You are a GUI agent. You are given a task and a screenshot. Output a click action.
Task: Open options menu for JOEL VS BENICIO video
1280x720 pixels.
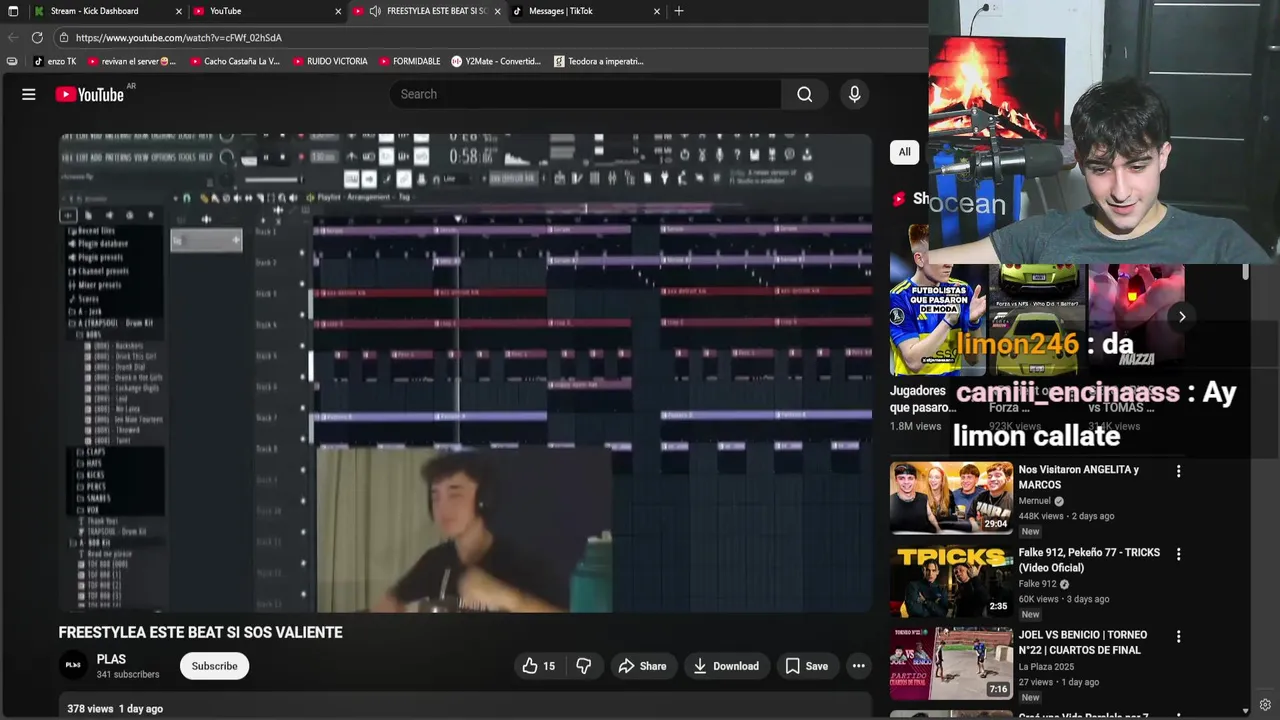pyautogui.click(x=1178, y=636)
